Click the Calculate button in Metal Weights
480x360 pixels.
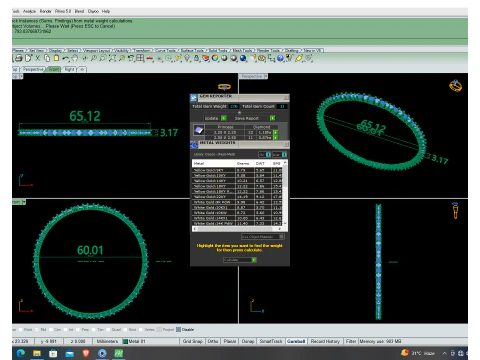[x=240, y=260]
